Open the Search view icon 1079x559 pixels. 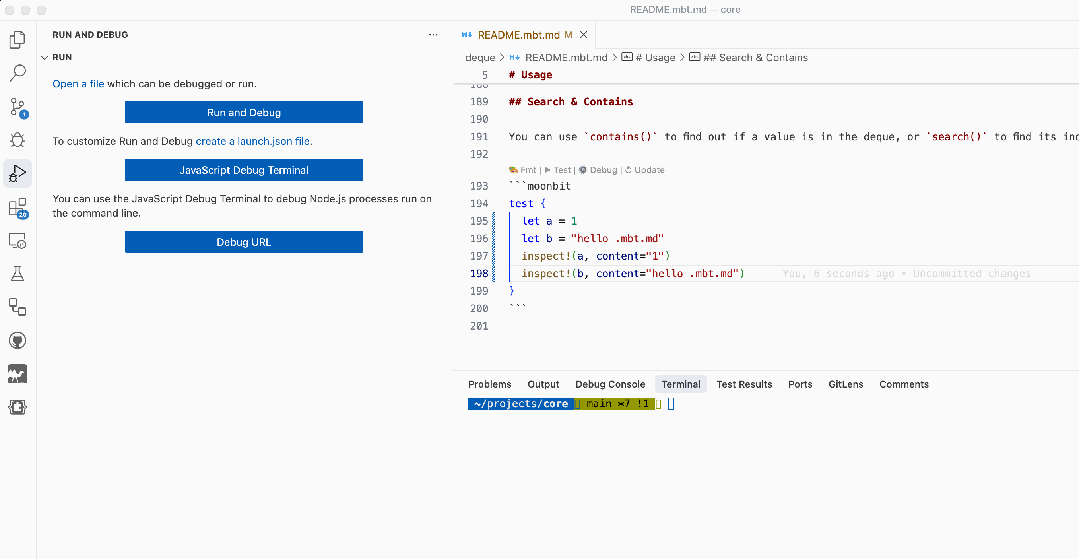18,73
